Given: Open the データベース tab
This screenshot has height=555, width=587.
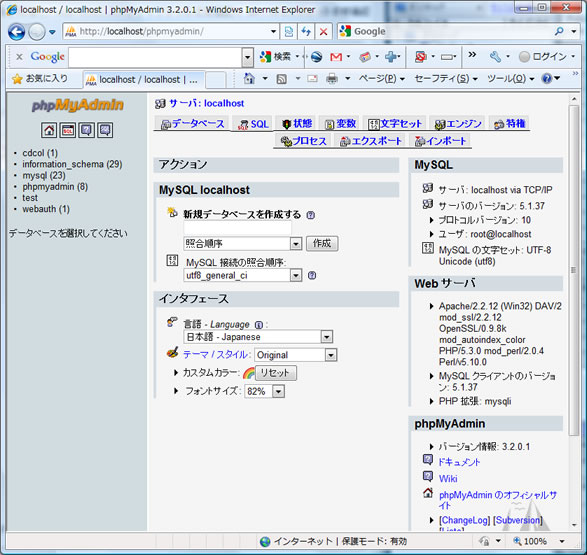Looking at the screenshot, I should point(192,123).
